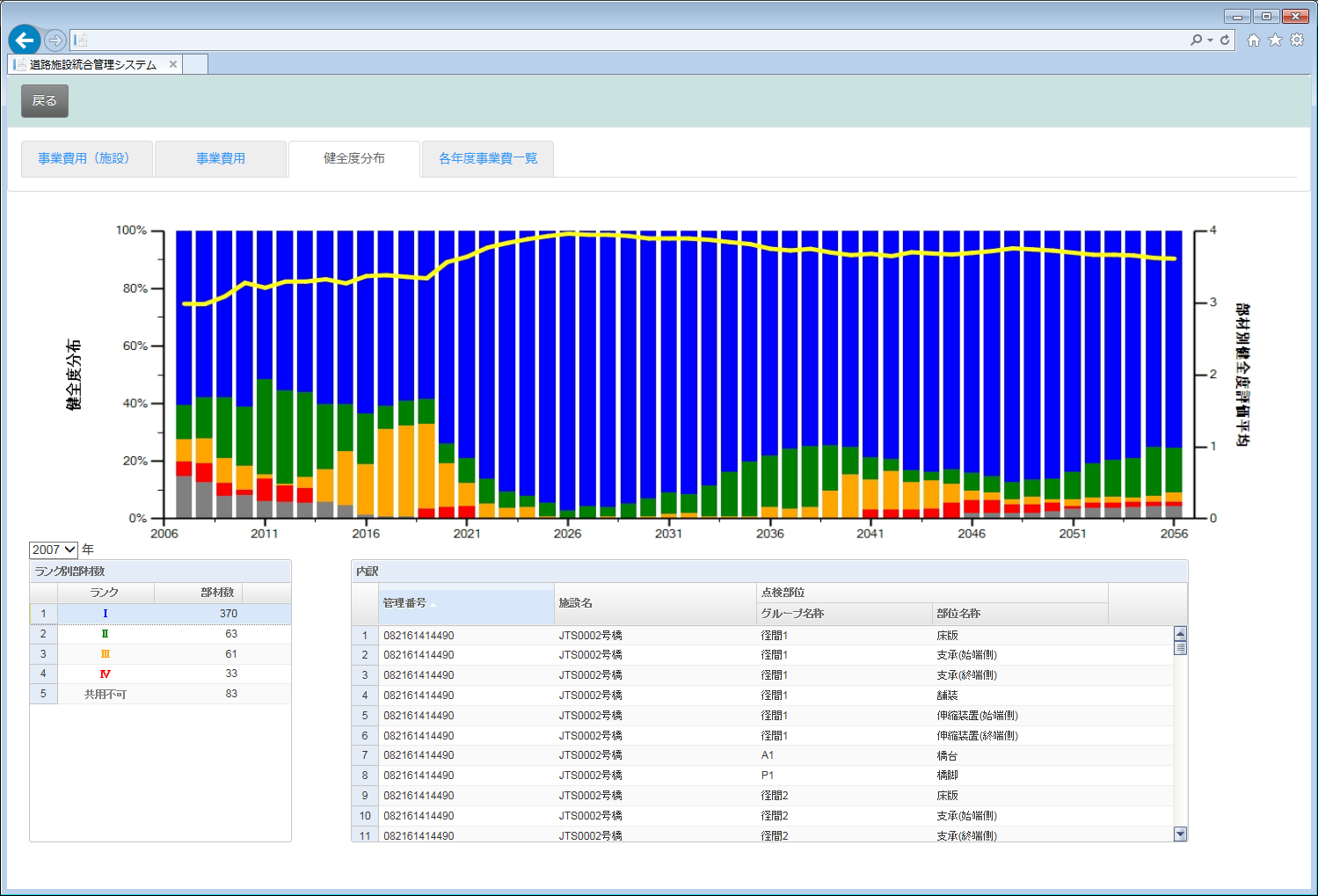The height and width of the screenshot is (896, 1318).
Task: Switch to the 事業費用（施設） tab
Action: (x=86, y=158)
